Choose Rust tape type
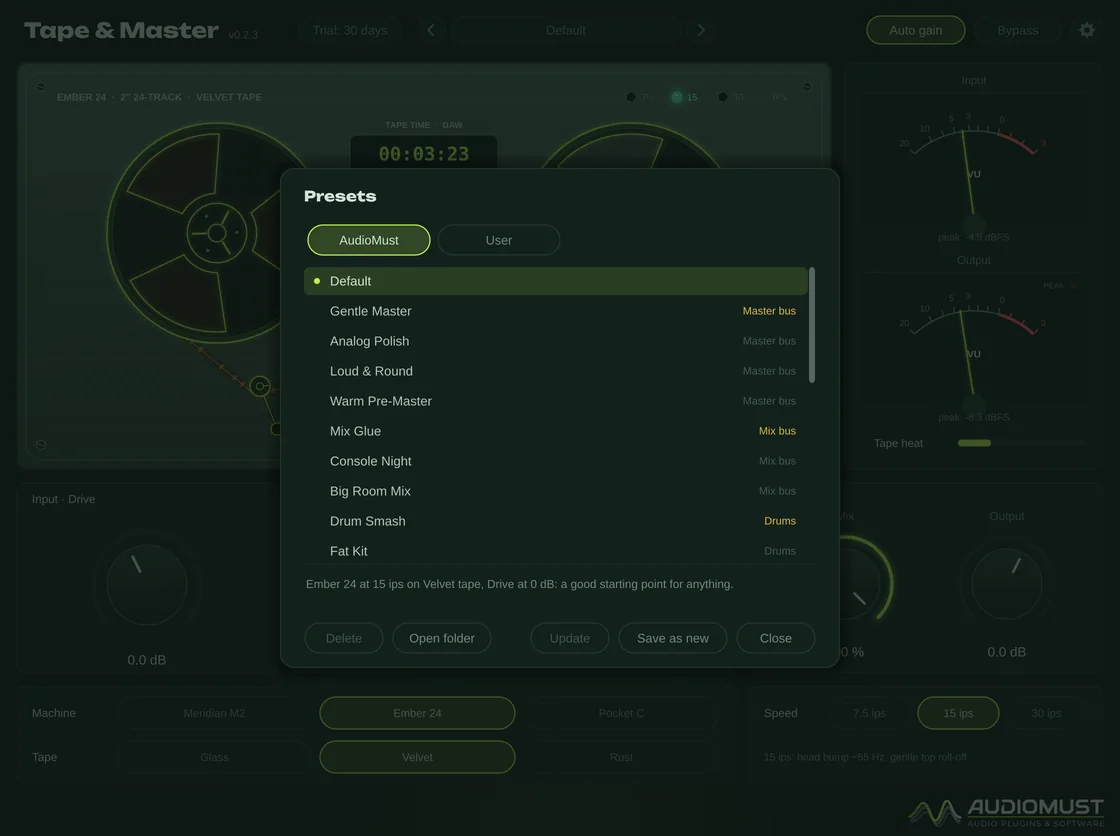Viewport: 1120px width, 836px height. pos(621,757)
